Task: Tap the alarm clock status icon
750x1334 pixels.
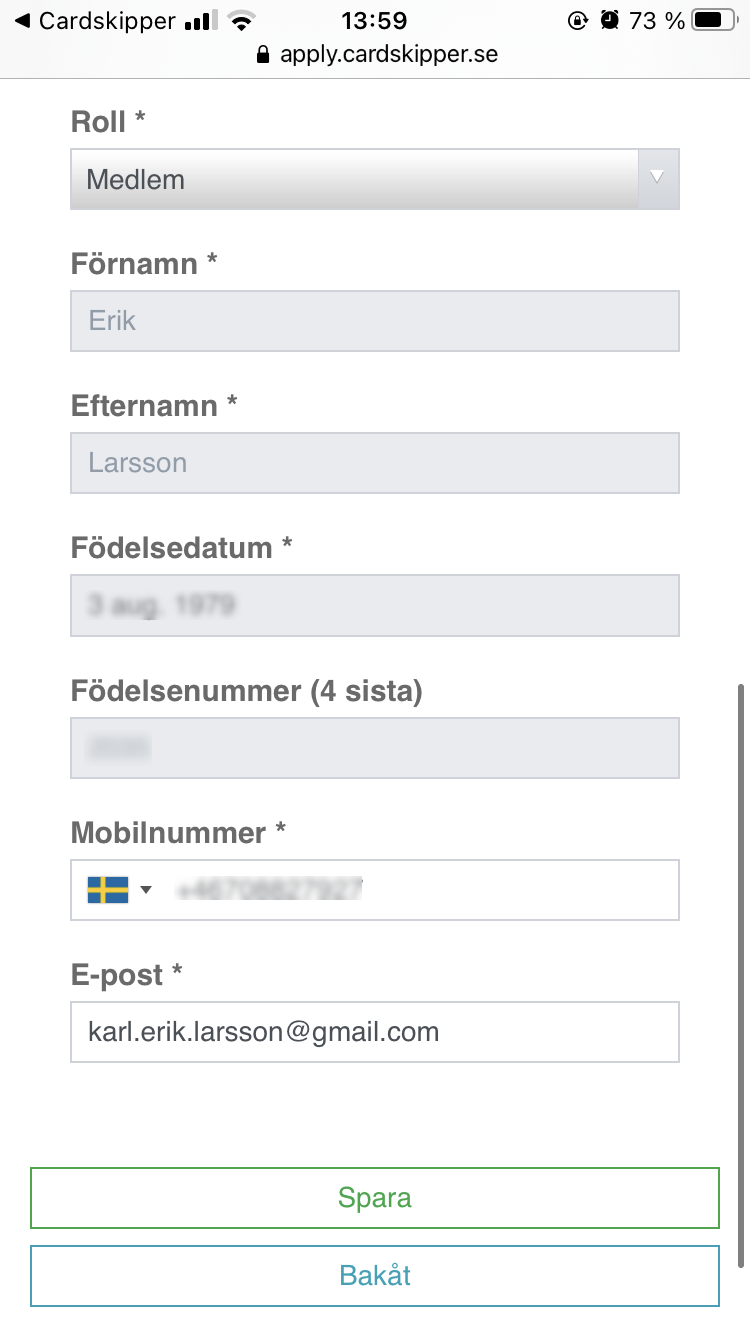Action: pos(609,21)
